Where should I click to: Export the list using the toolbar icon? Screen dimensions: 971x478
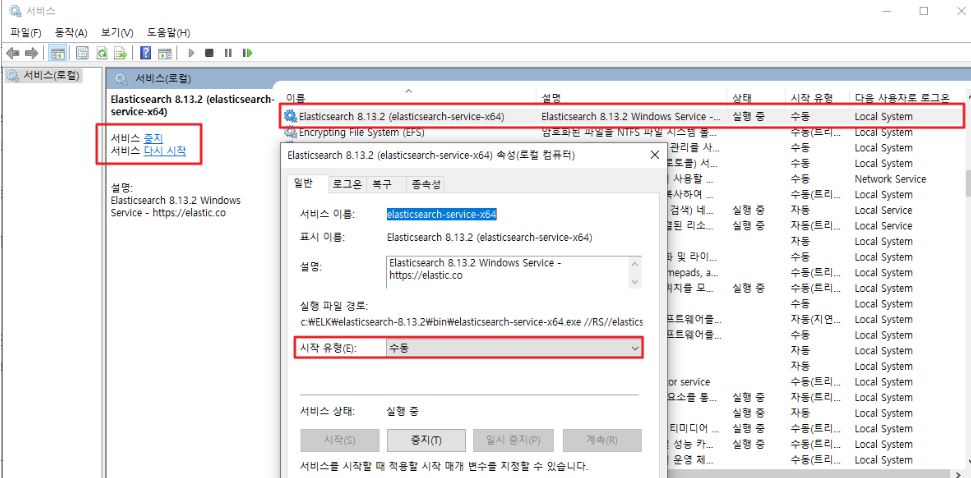[121, 53]
